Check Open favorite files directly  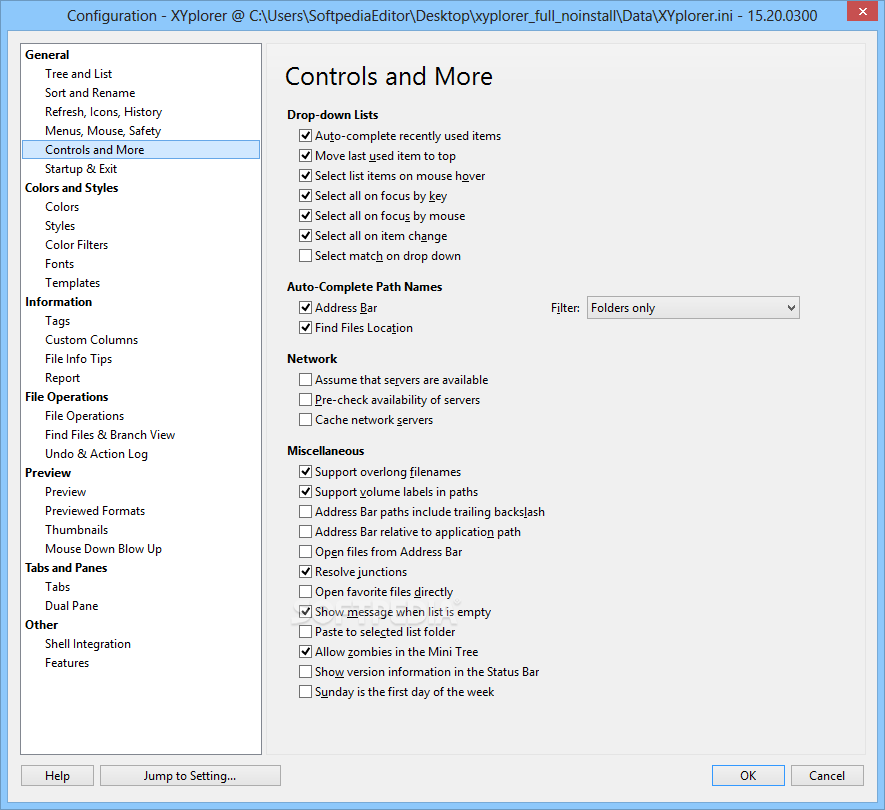click(305, 592)
